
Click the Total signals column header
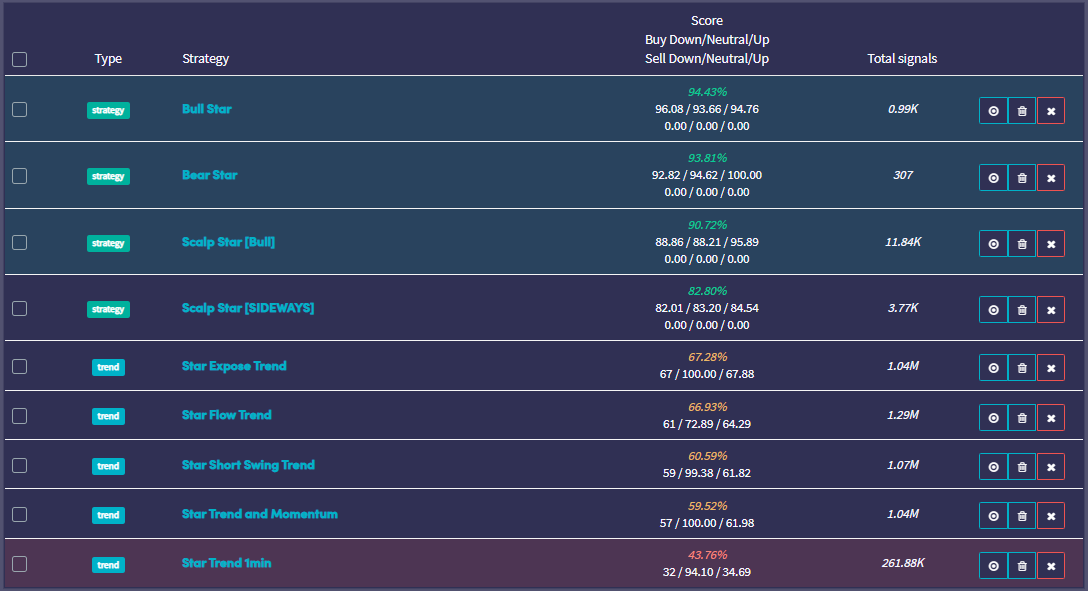[902, 59]
